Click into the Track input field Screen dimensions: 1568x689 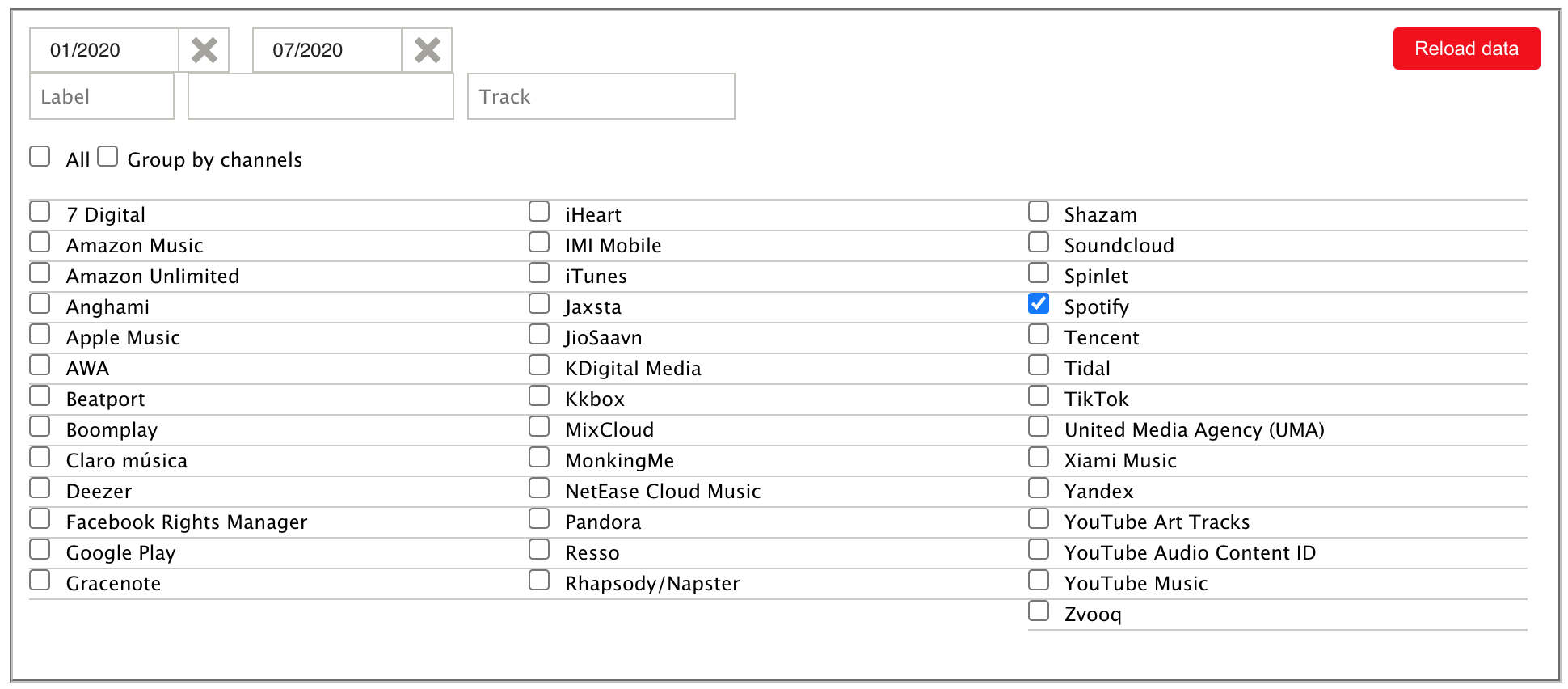[601, 96]
